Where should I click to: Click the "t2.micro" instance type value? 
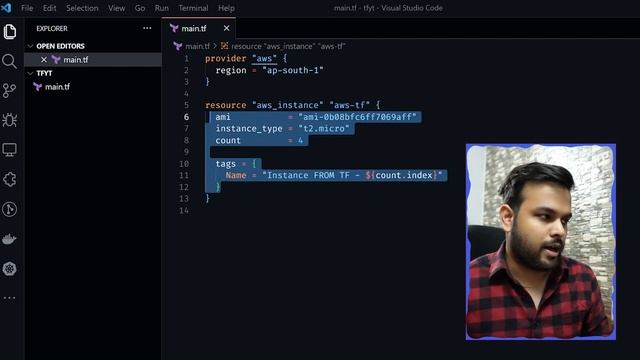click(x=324, y=129)
